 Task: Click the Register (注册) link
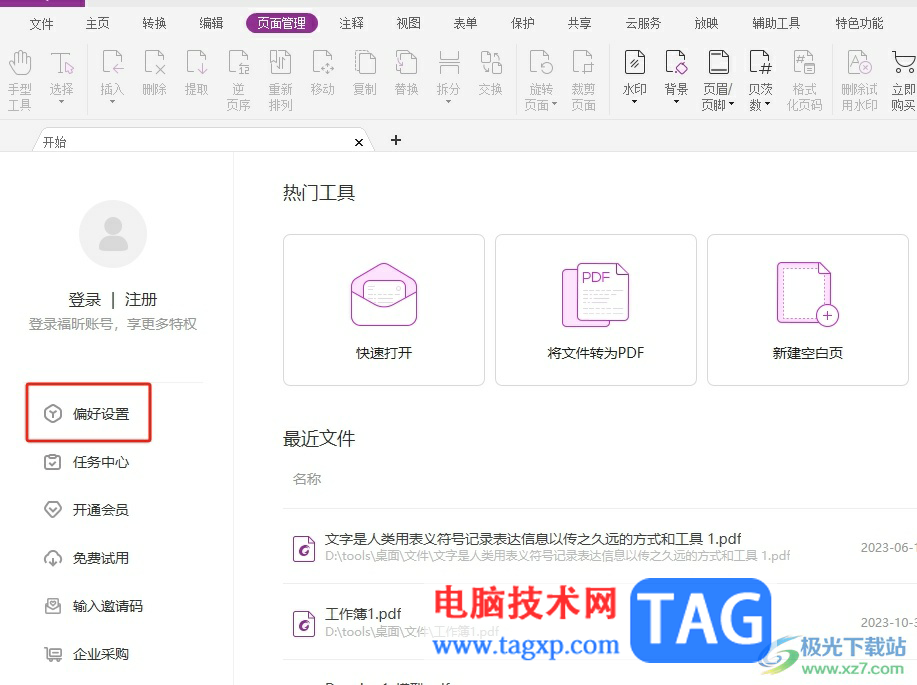click(141, 300)
